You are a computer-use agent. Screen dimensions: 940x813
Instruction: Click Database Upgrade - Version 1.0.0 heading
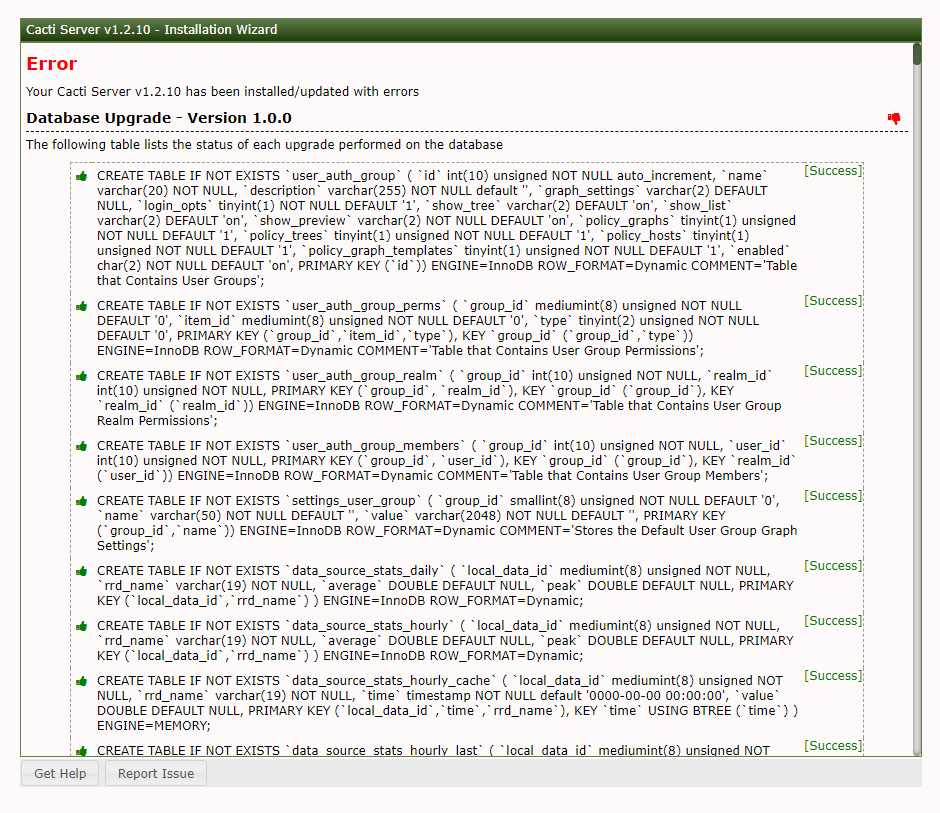[159, 118]
